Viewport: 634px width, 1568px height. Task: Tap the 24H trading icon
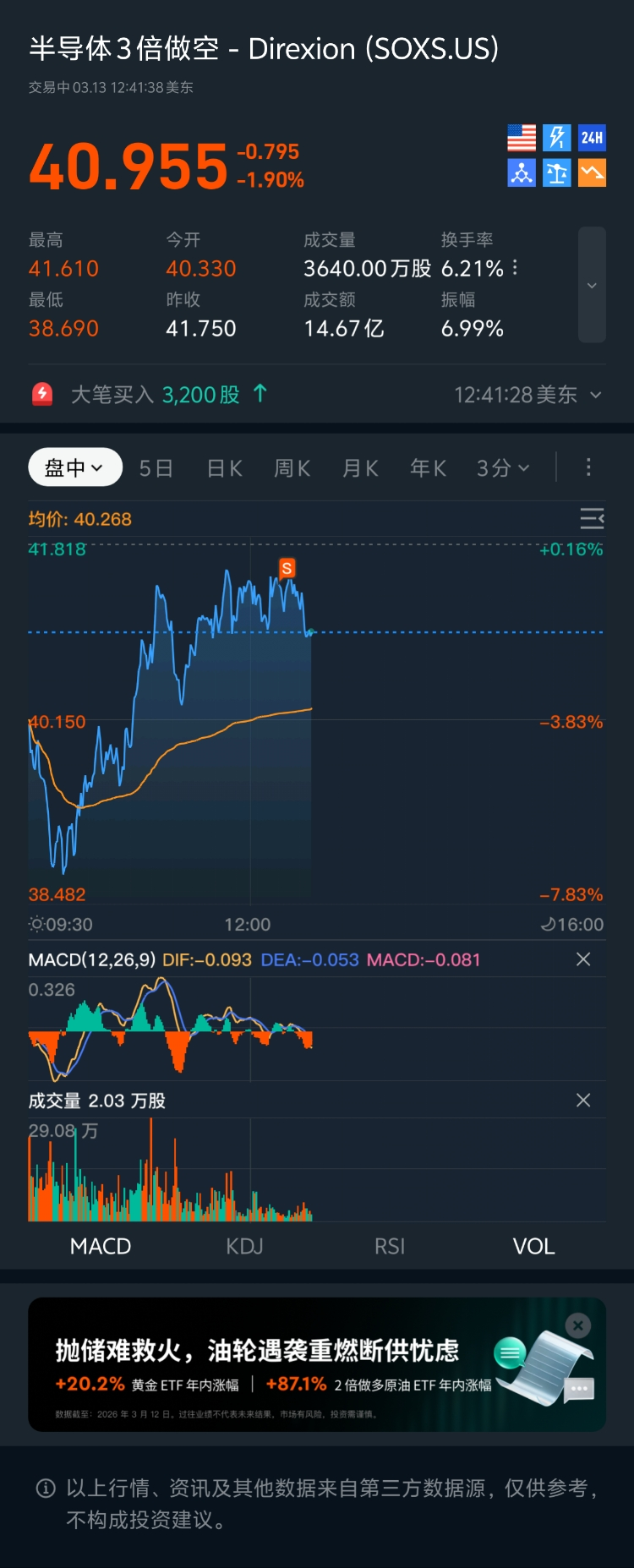tap(592, 138)
